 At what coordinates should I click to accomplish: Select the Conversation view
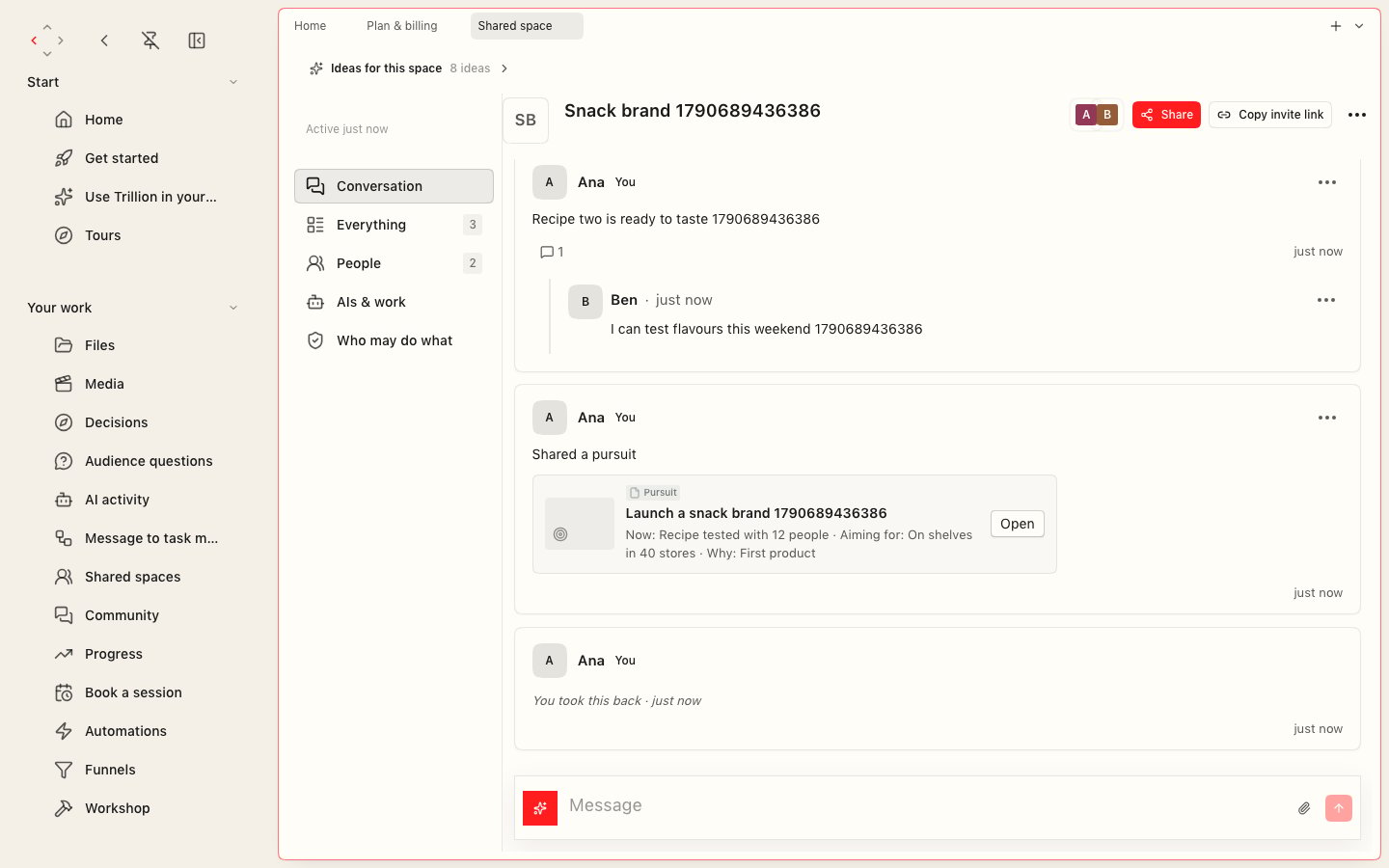click(x=394, y=186)
